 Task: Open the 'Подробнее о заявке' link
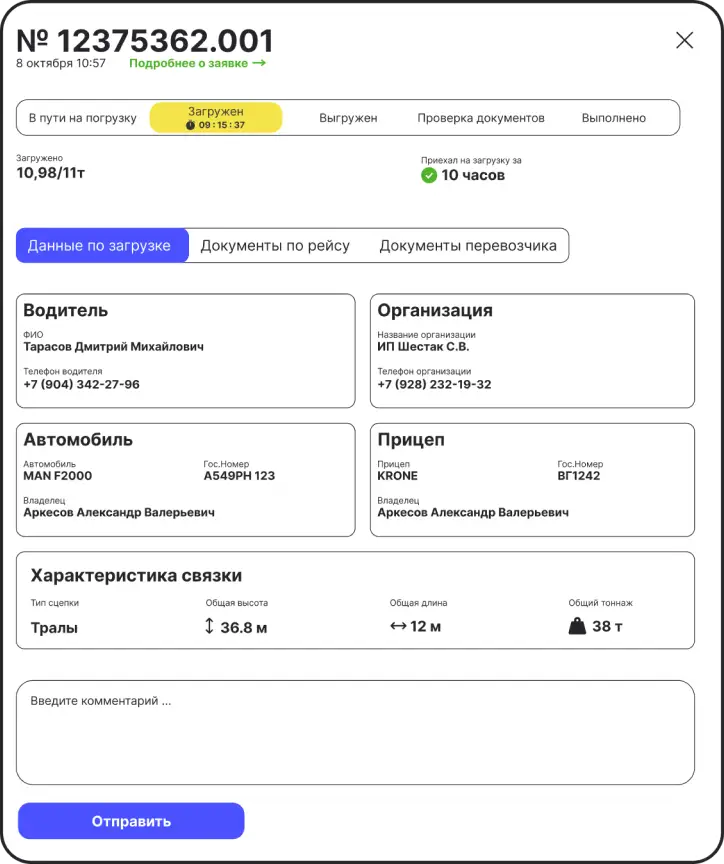click(x=197, y=63)
